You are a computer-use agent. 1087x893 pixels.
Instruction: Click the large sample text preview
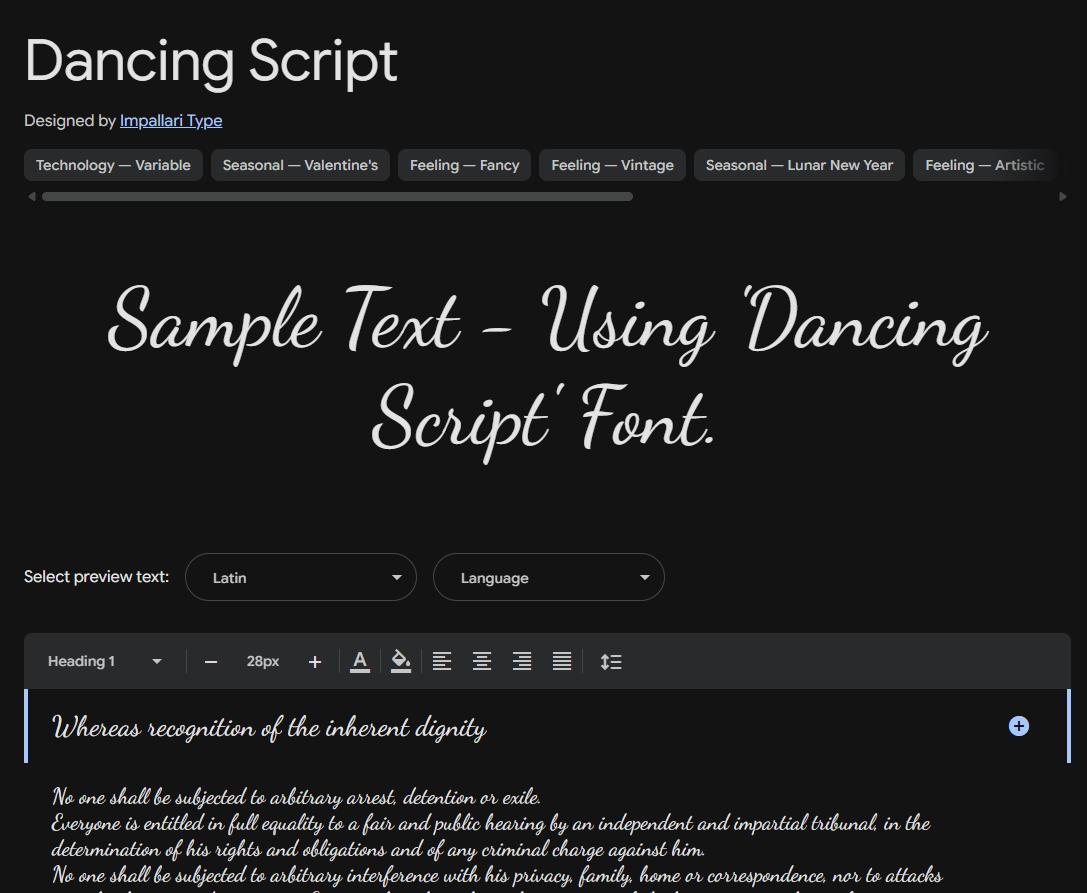[x=548, y=374]
